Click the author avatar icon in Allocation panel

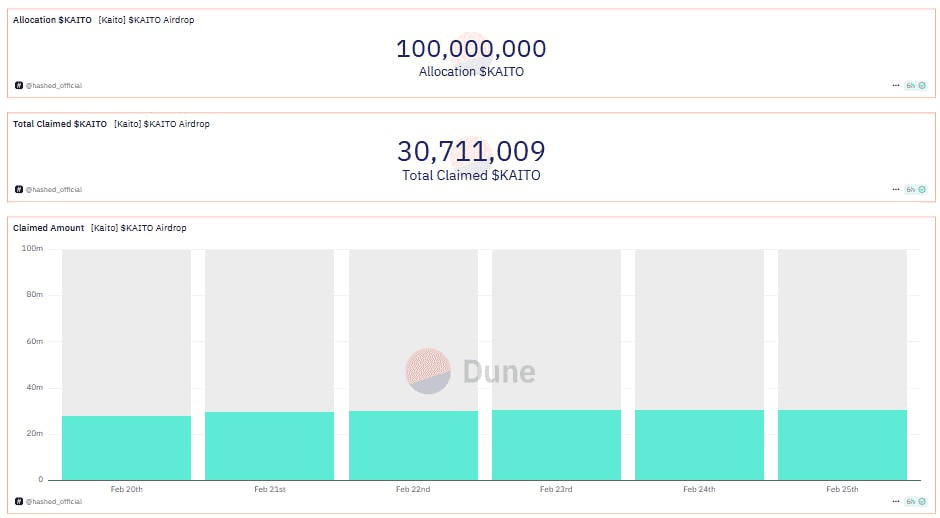click(x=18, y=86)
